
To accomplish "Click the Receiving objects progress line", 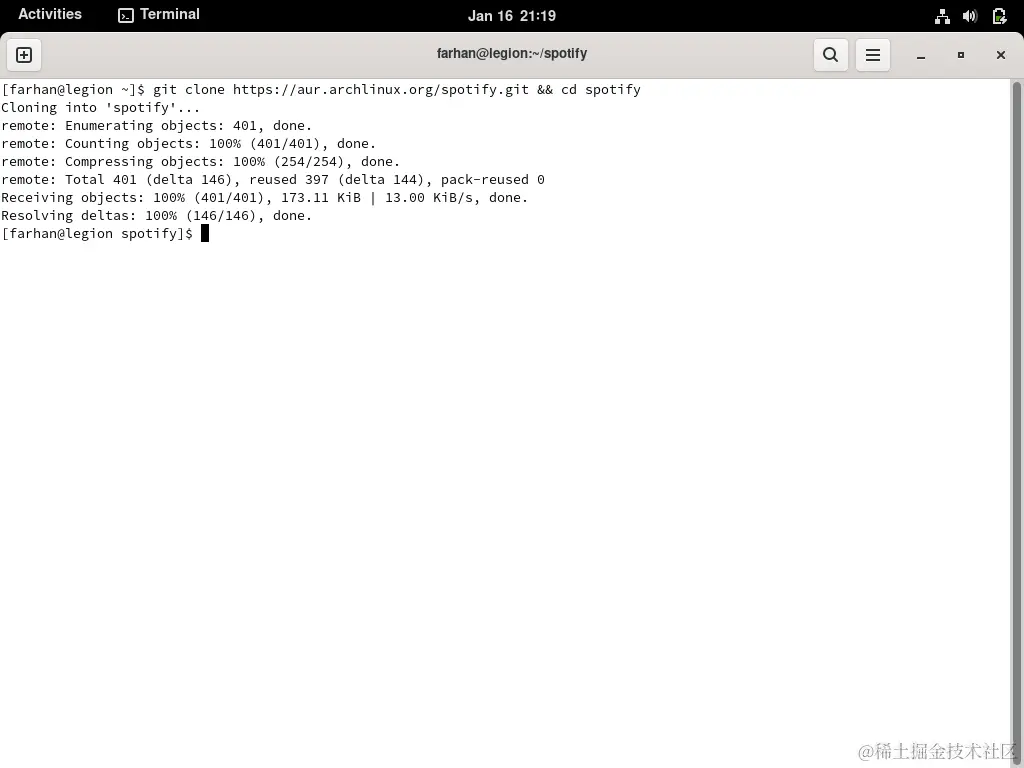I will (x=265, y=197).
